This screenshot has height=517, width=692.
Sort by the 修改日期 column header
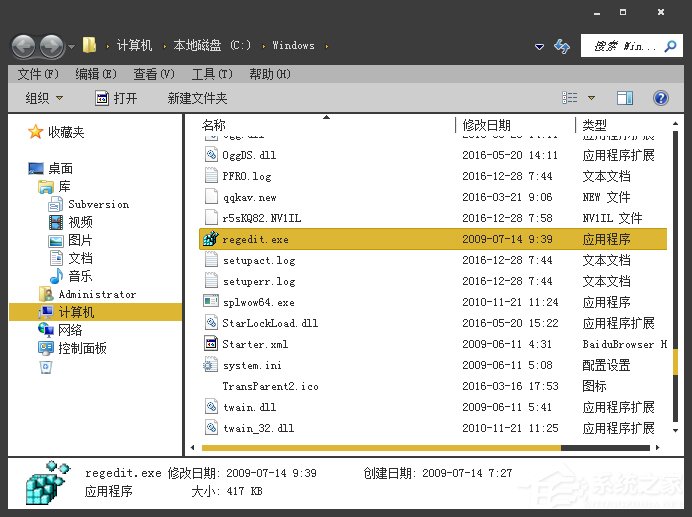pyautogui.click(x=486, y=125)
